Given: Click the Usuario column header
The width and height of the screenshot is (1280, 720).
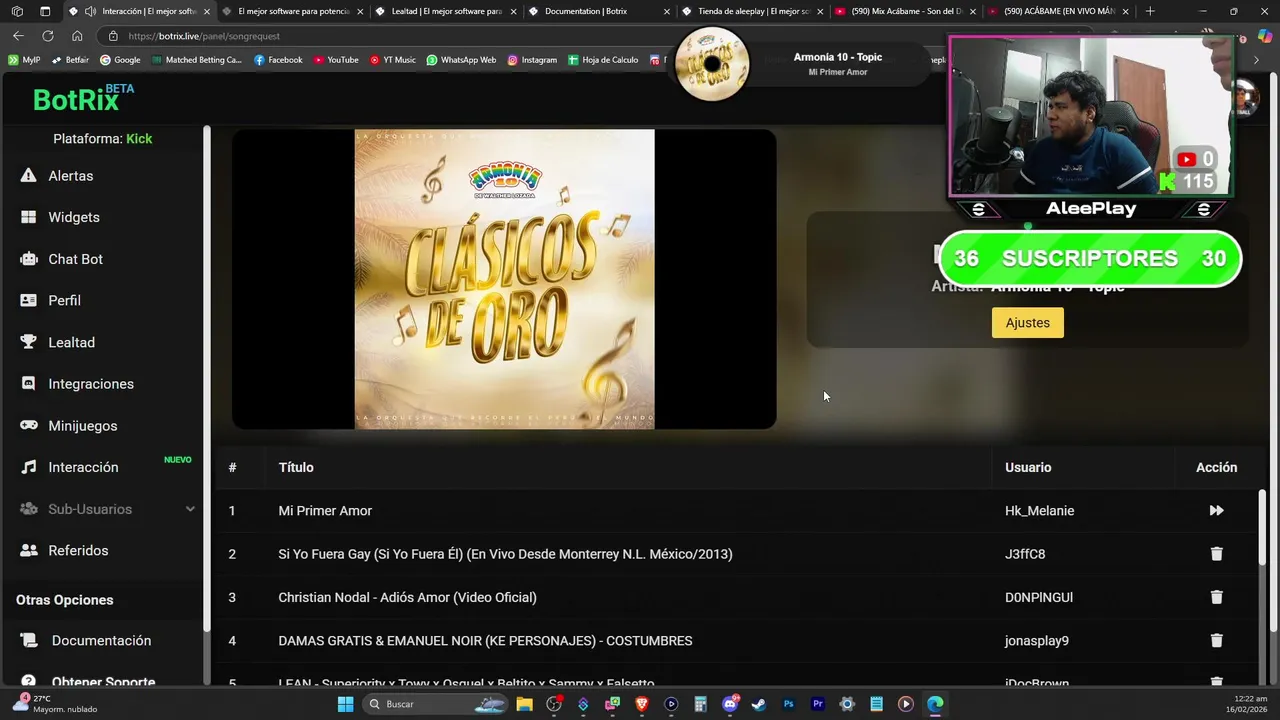Looking at the screenshot, I should click(1028, 467).
